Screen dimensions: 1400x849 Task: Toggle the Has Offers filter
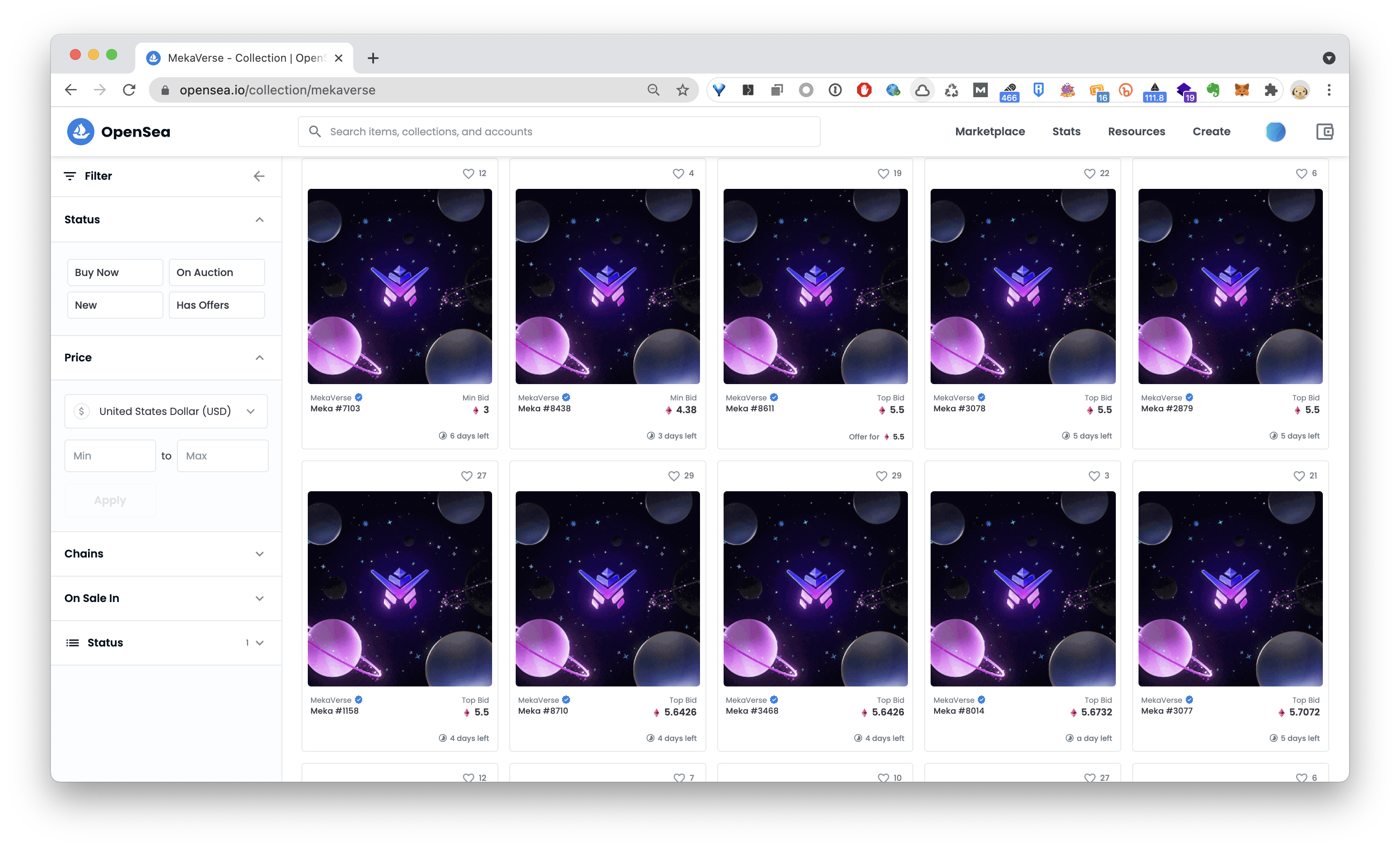pyautogui.click(x=216, y=305)
